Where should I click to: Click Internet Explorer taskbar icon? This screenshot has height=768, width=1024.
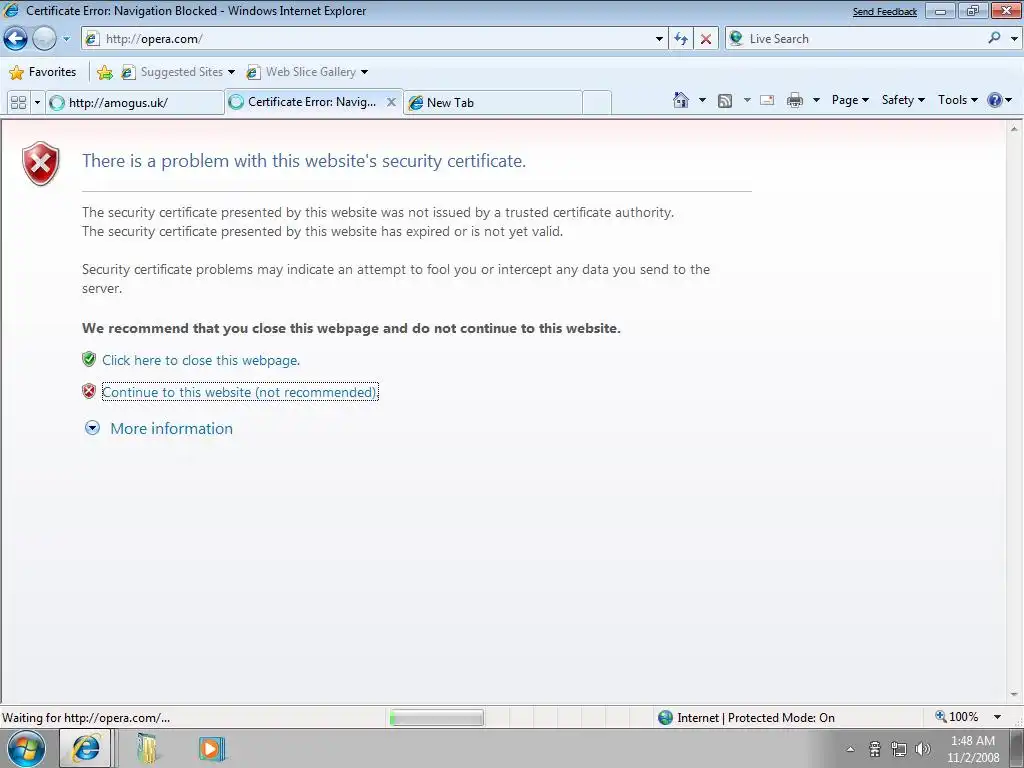pos(86,748)
